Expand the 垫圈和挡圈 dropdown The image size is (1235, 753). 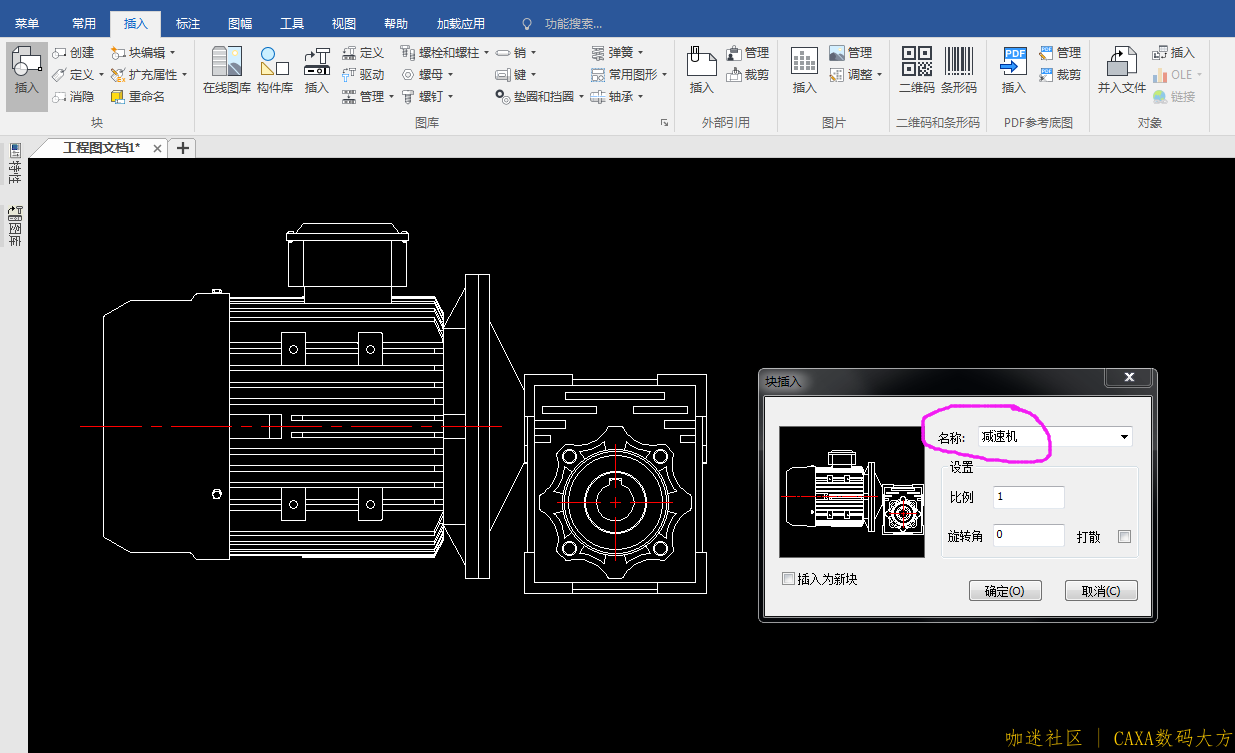tap(581, 97)
